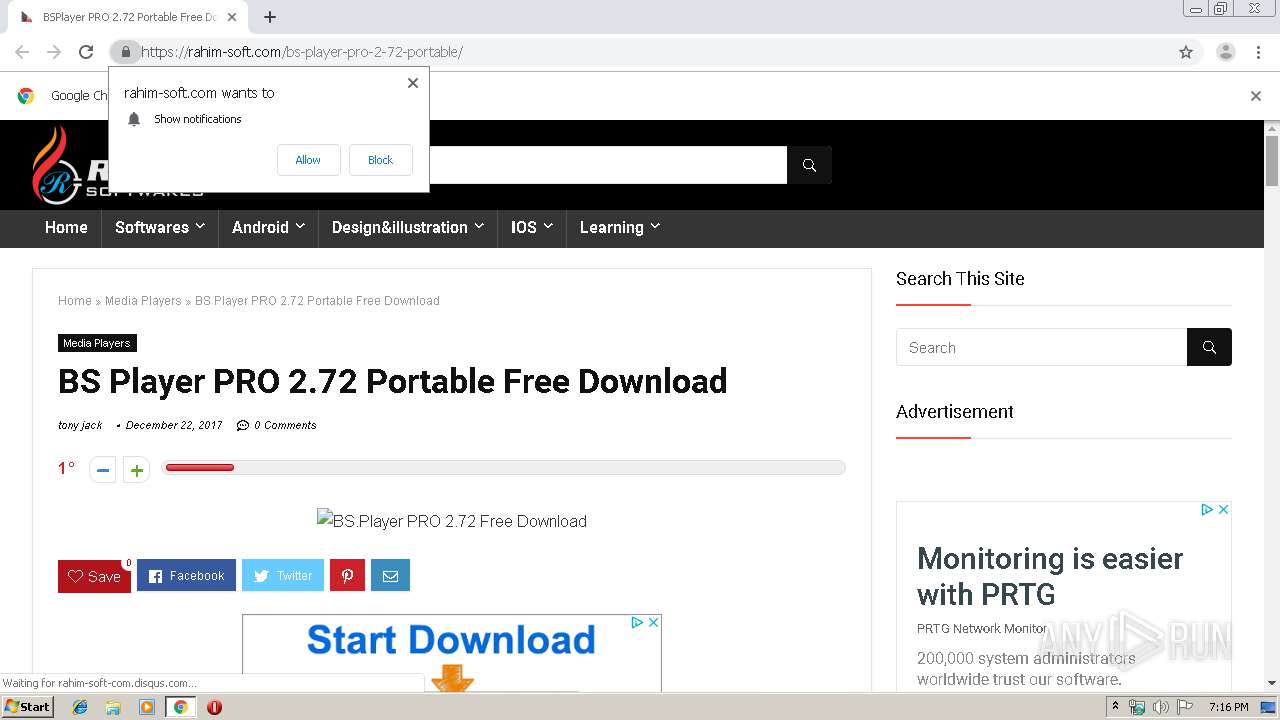The height and width of the screenshot is (720, 1280).
Task: Click the Action Center flag tray icon
Action: coord(1183,707)
